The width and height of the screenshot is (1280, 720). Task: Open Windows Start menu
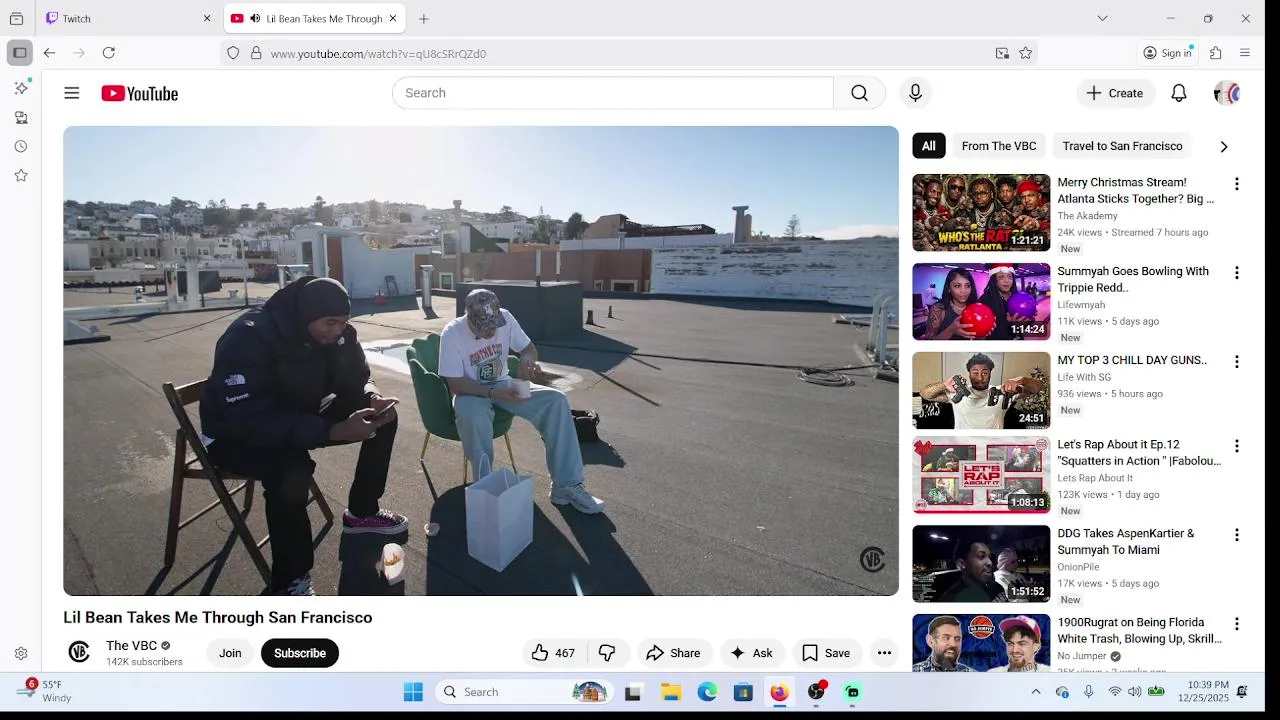(413, 692)
